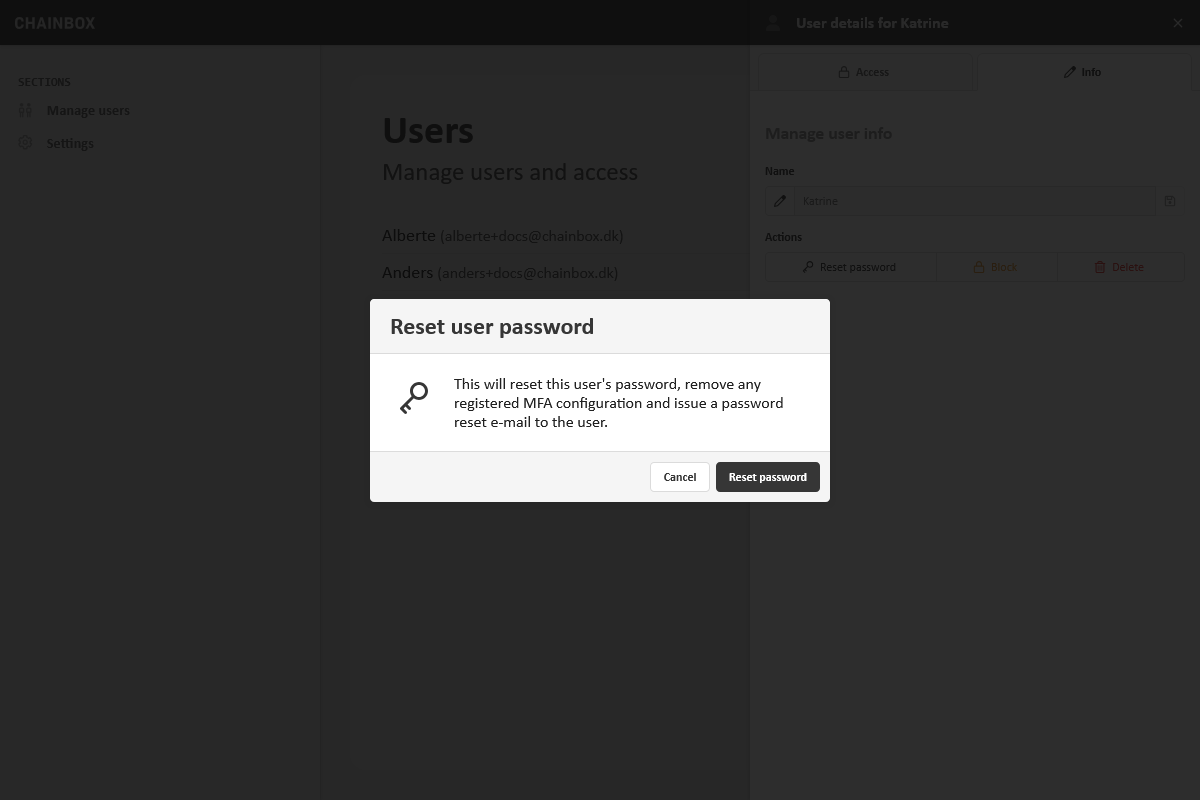Cancel the reset password dialog
Screen dimensions: 1200x800
(680, 477)
